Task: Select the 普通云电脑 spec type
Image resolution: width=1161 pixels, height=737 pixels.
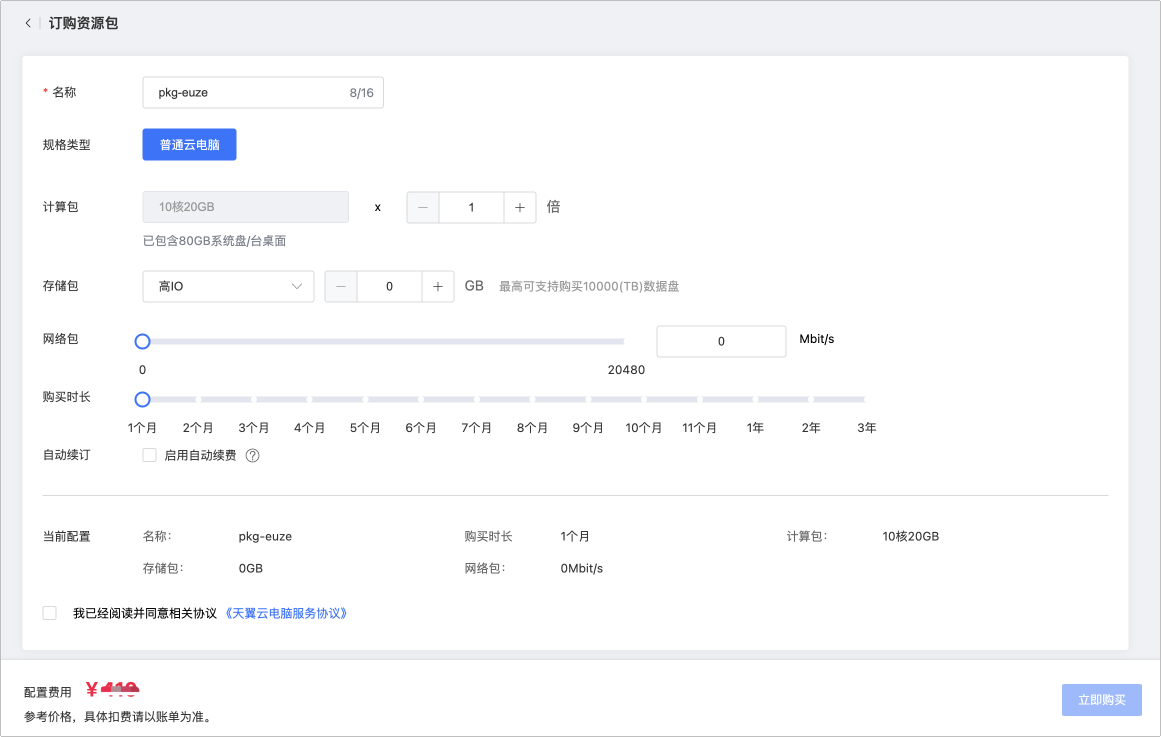Action: pyautogui.click(x=189, y=144)
